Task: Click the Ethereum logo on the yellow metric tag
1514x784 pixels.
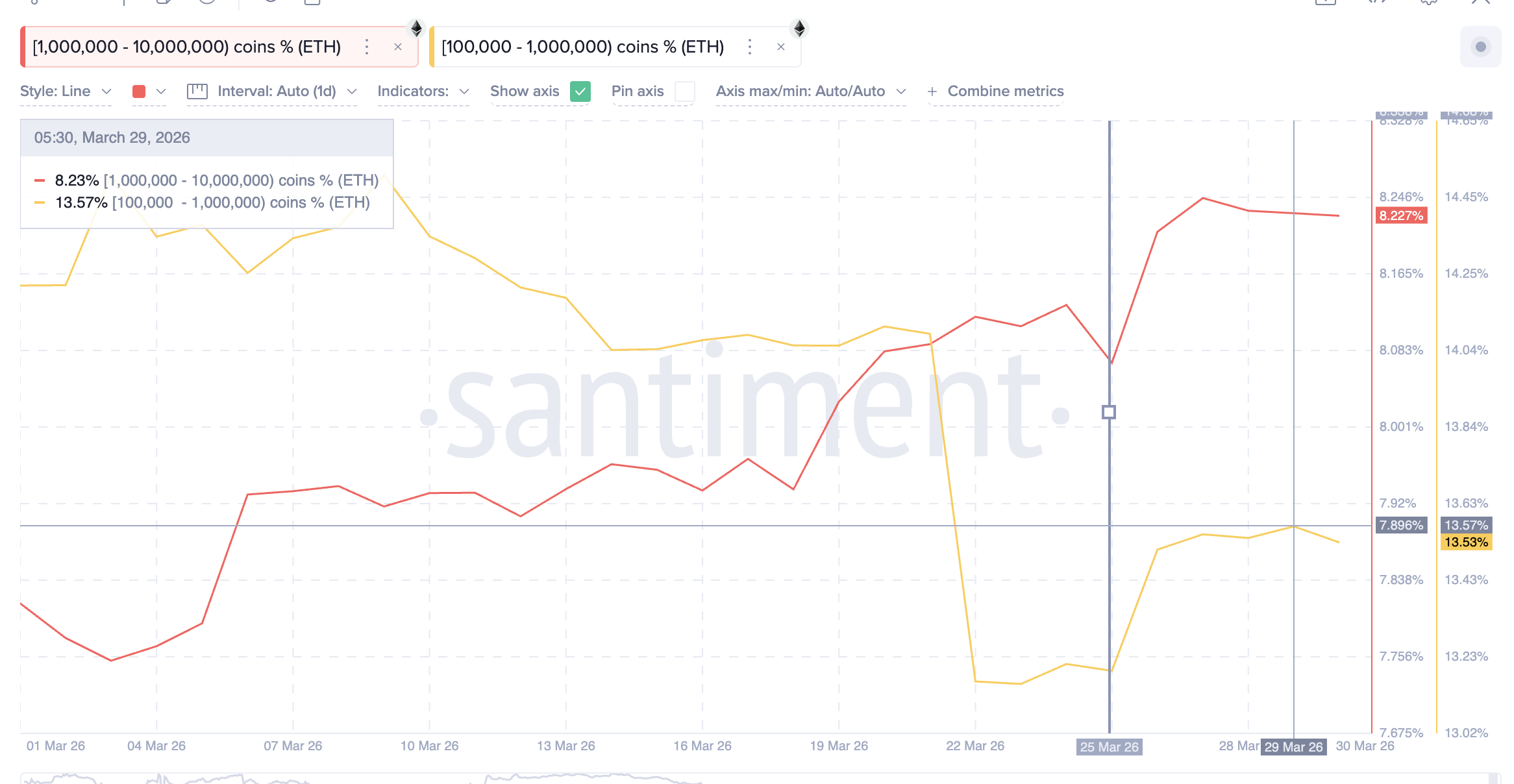Action: tap(799, 29)
